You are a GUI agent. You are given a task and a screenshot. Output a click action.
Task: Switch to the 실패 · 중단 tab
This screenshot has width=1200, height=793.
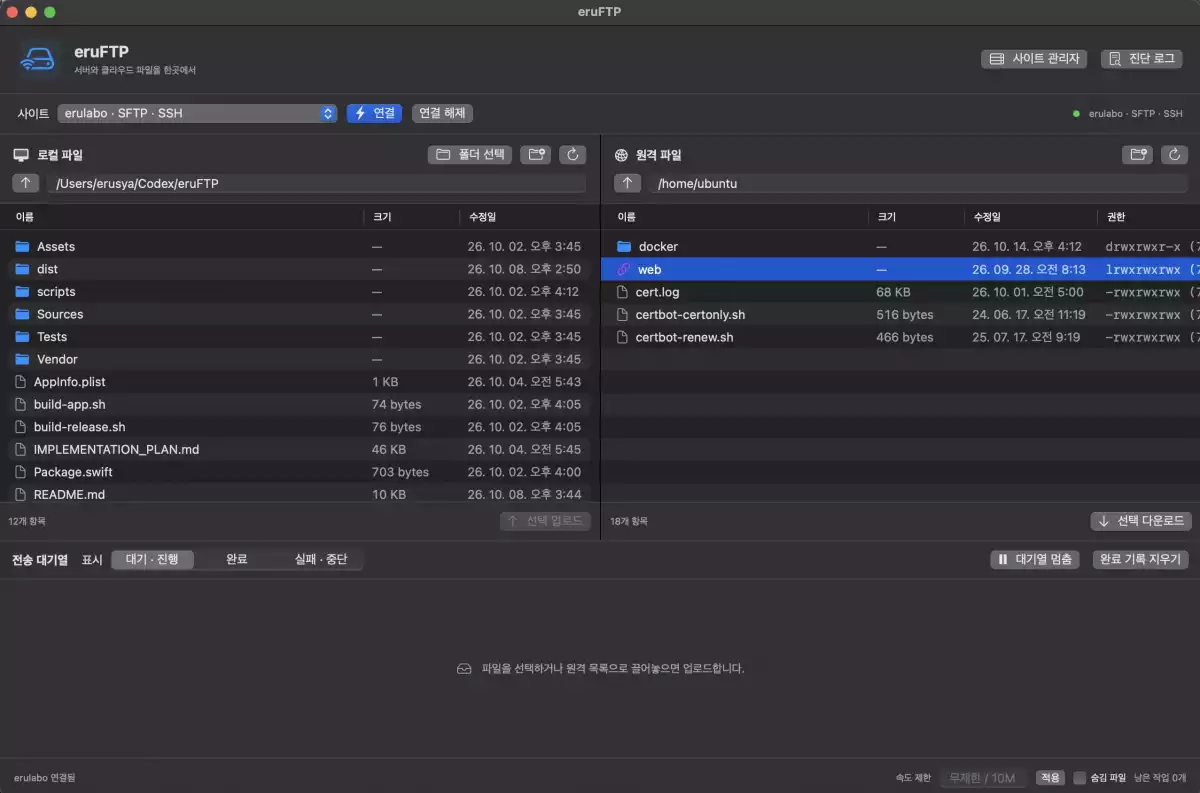coord(321,560)
